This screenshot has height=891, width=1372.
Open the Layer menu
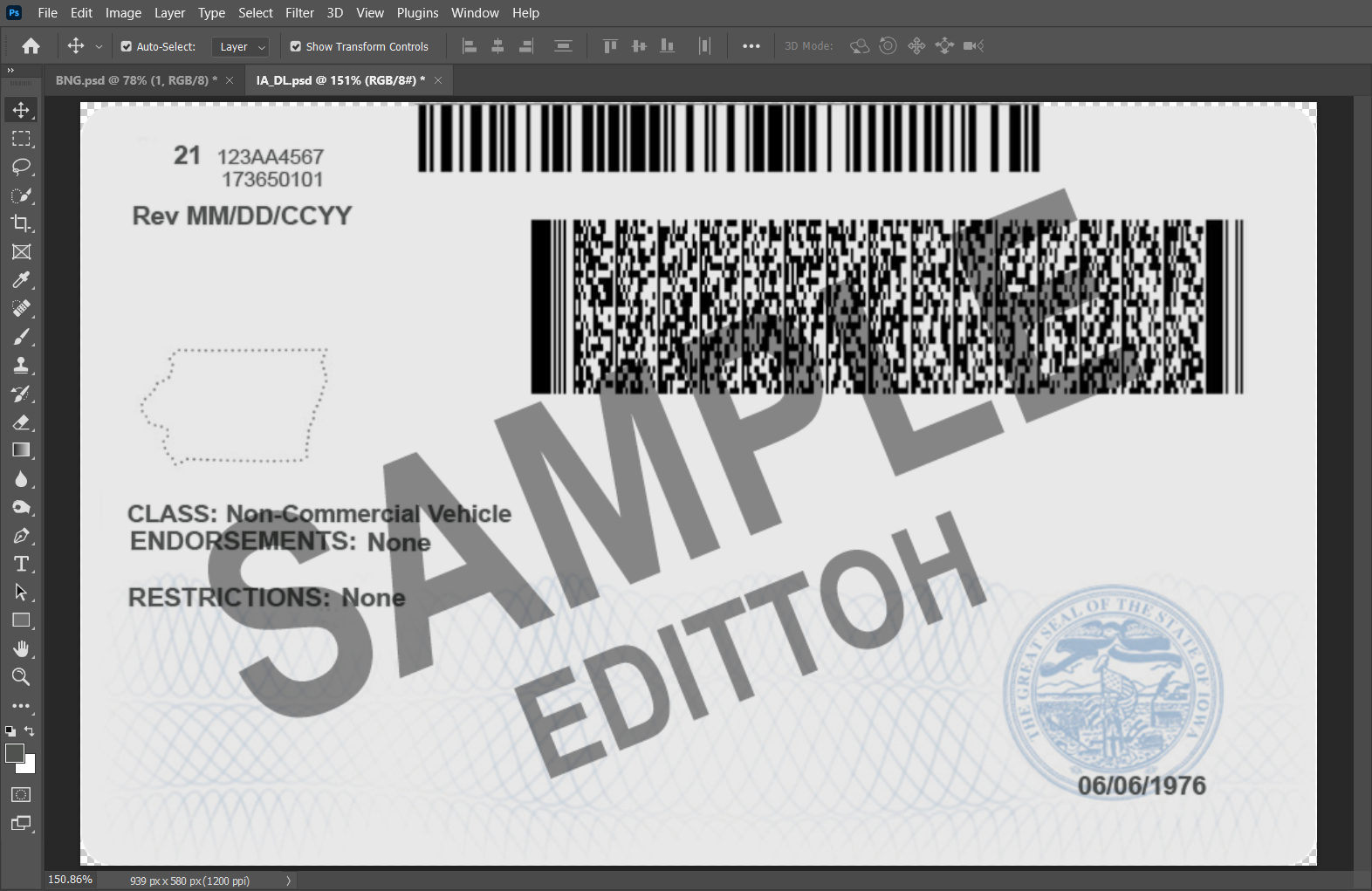coord(169,13)
